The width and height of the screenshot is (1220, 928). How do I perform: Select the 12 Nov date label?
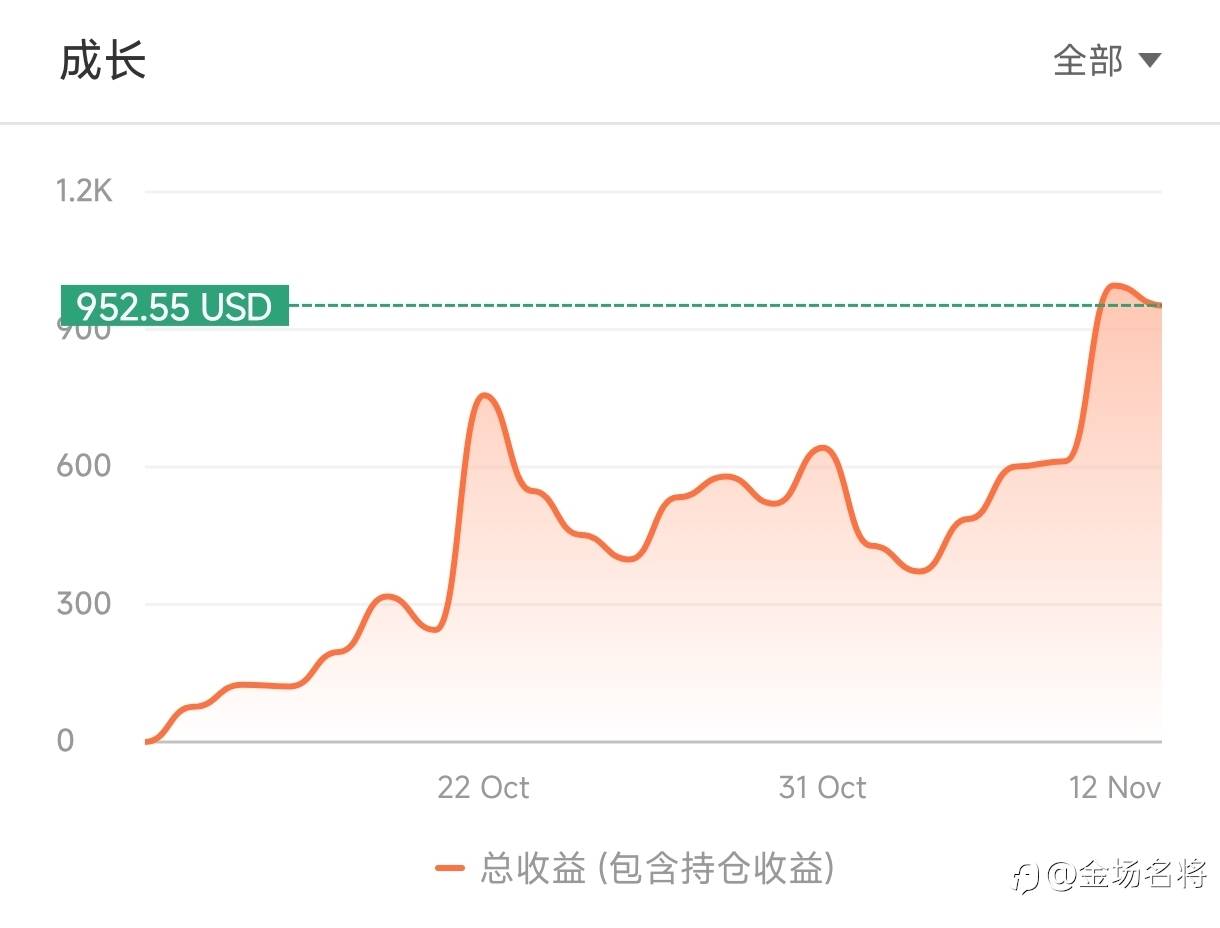pos(1115,787)
